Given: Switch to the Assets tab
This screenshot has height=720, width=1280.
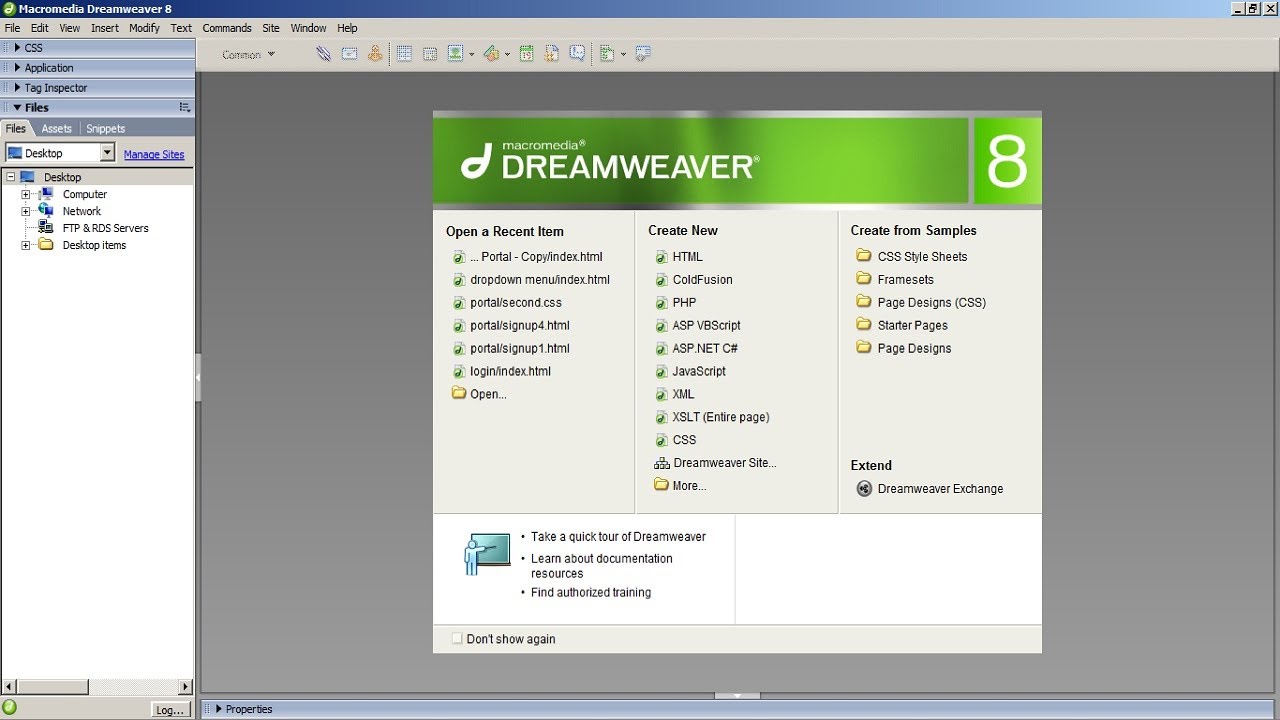Looking at the screenshot, I should click(x=56, y=128).
